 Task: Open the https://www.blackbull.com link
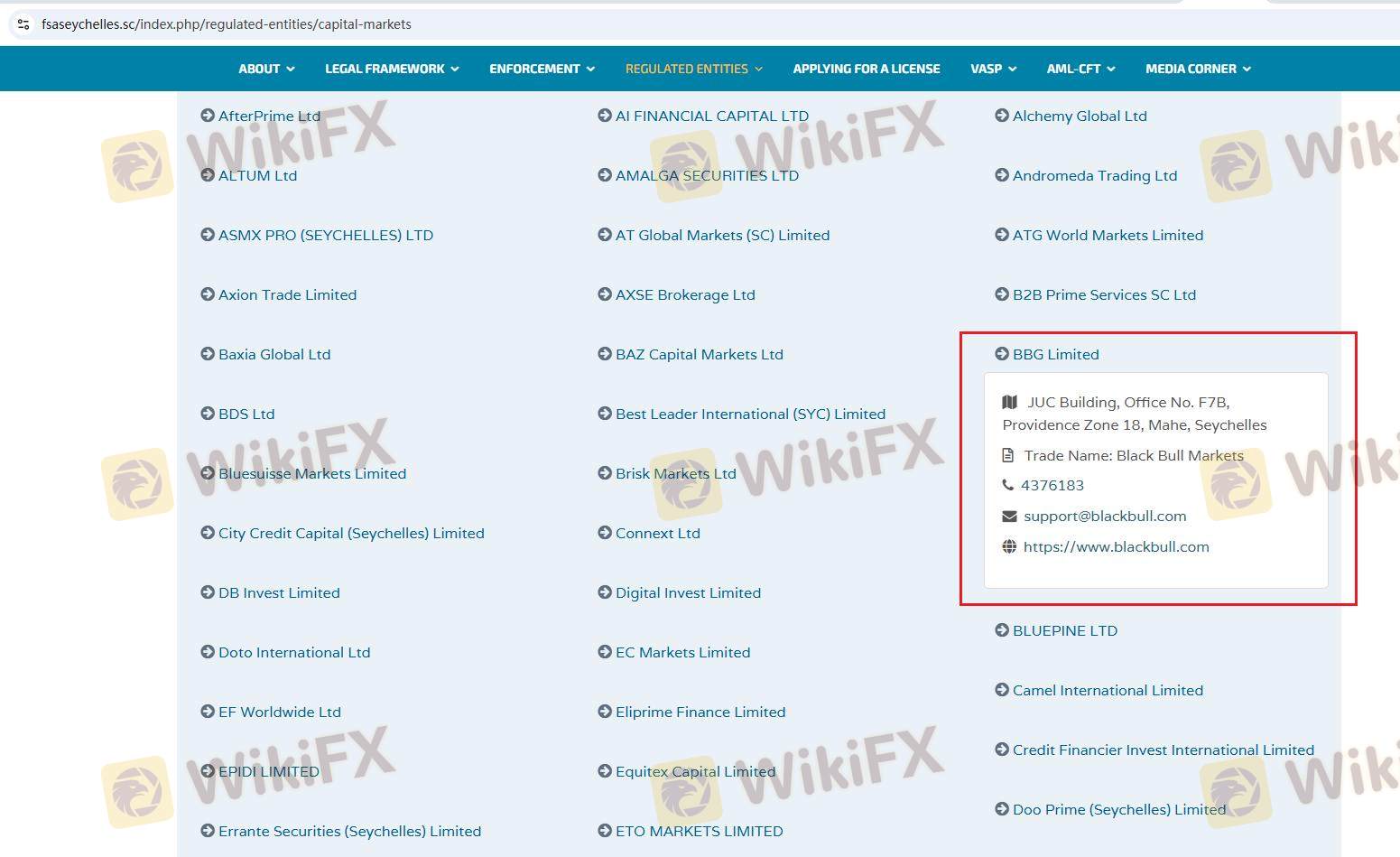(1116, 546)
